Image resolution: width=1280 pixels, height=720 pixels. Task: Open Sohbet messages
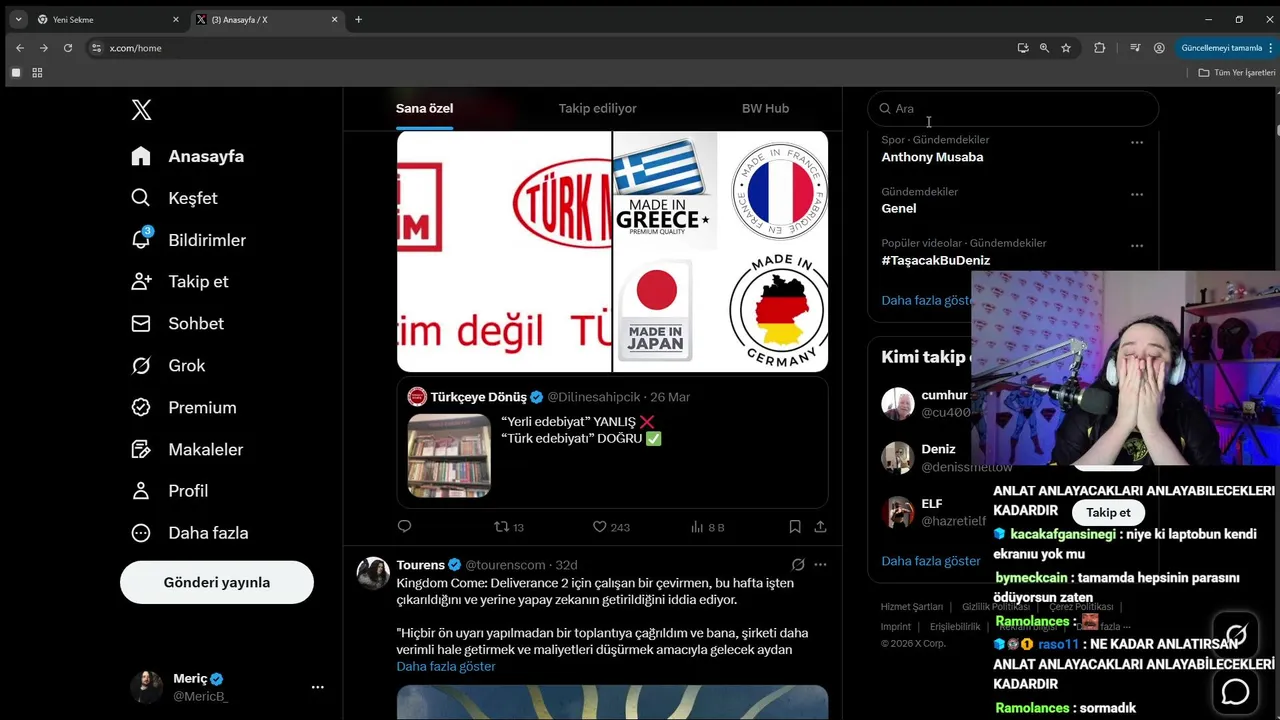[x=177, y=324]
